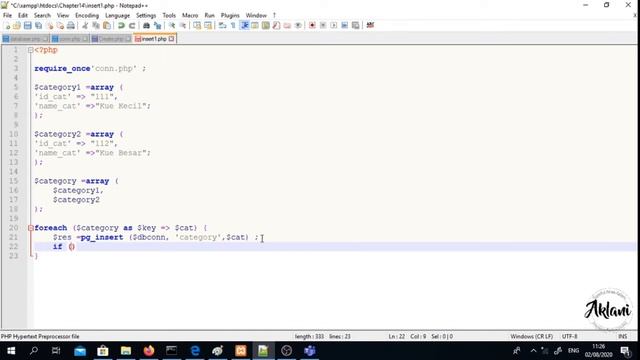This screenshot has height=360, width=640.
Task: Switch to the insert1.php tab
Action: pyautogui.click(x=154, y=39)
